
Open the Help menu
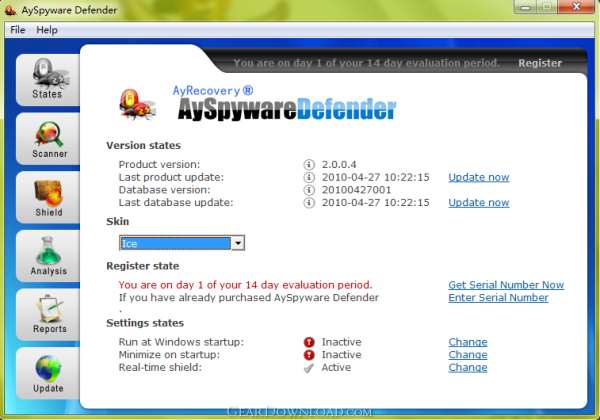(47, 30)
